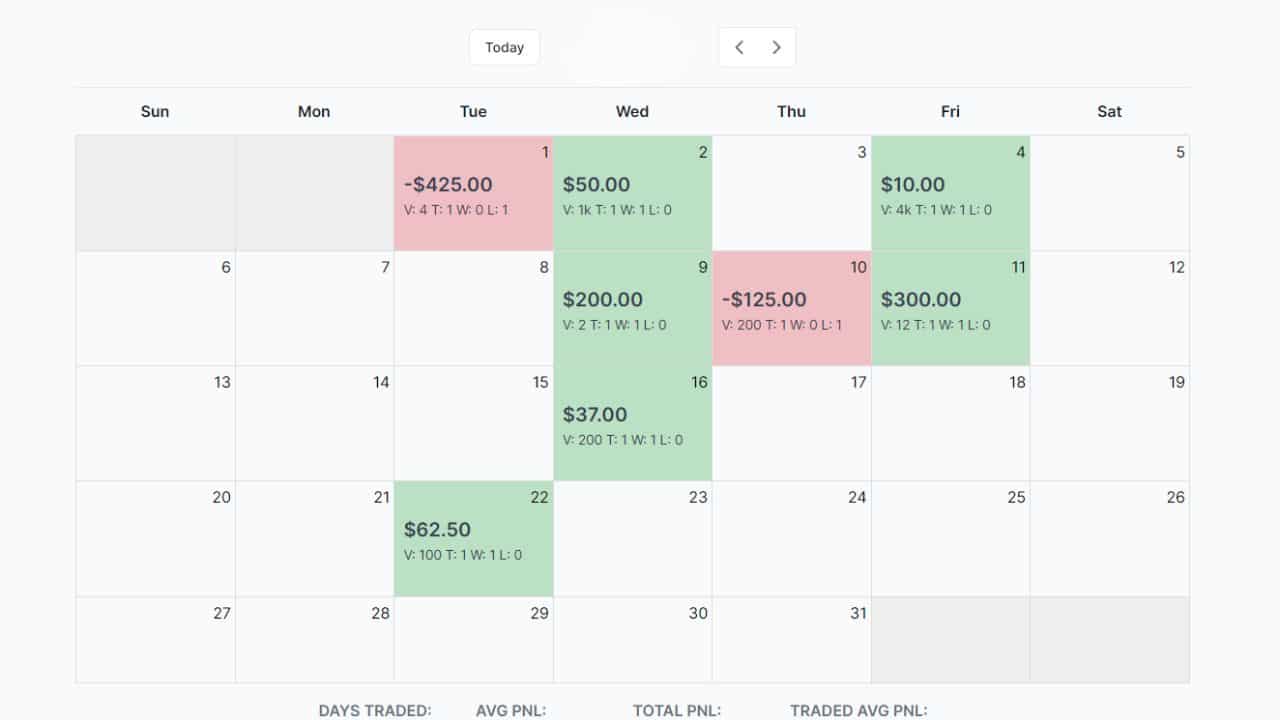Click the Sun column header
The image size is (1280, 720).
tap(155, 111)
